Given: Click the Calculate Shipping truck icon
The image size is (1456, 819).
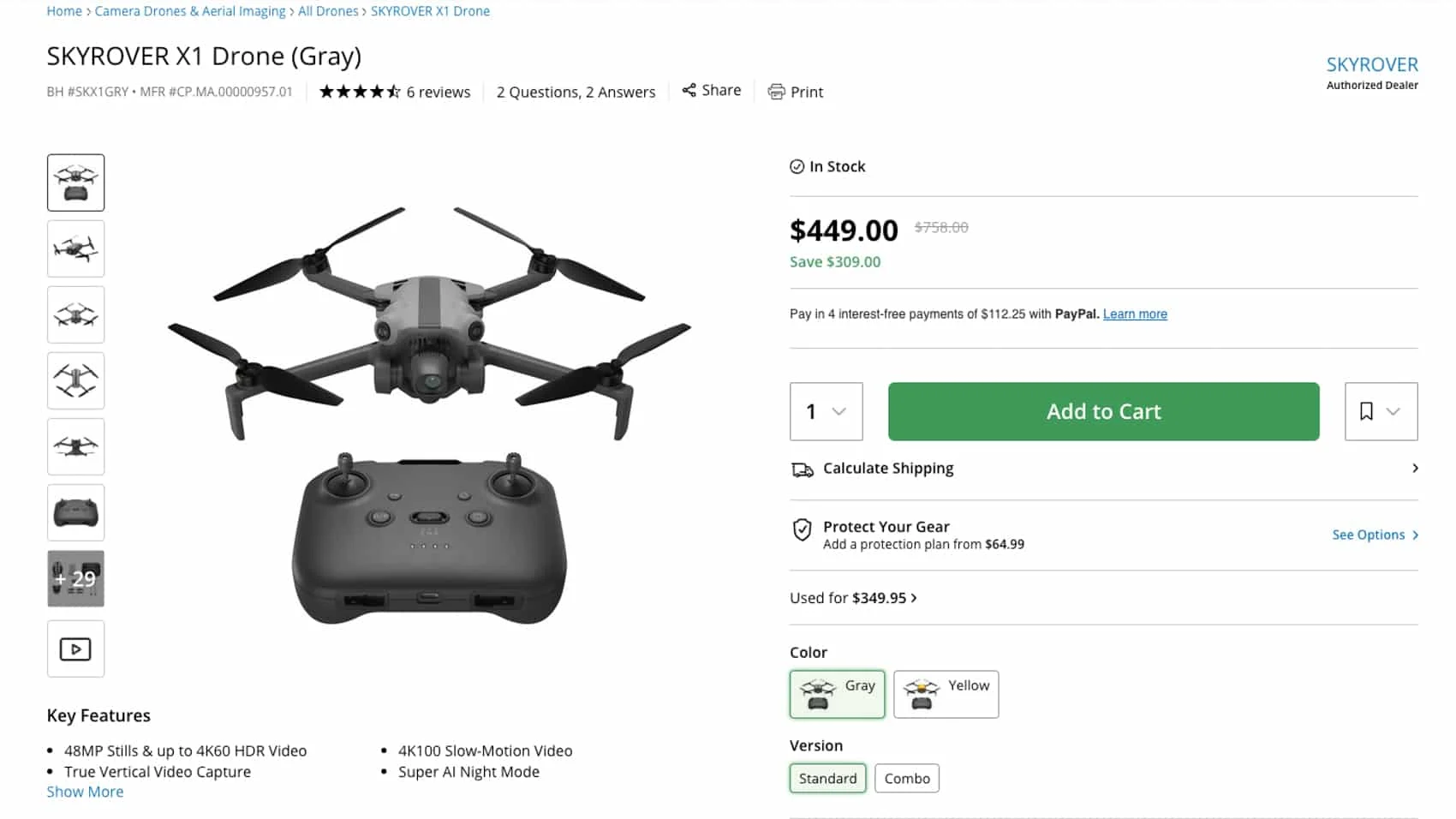Looking at the screenshot, I should (x=803, y=469).
